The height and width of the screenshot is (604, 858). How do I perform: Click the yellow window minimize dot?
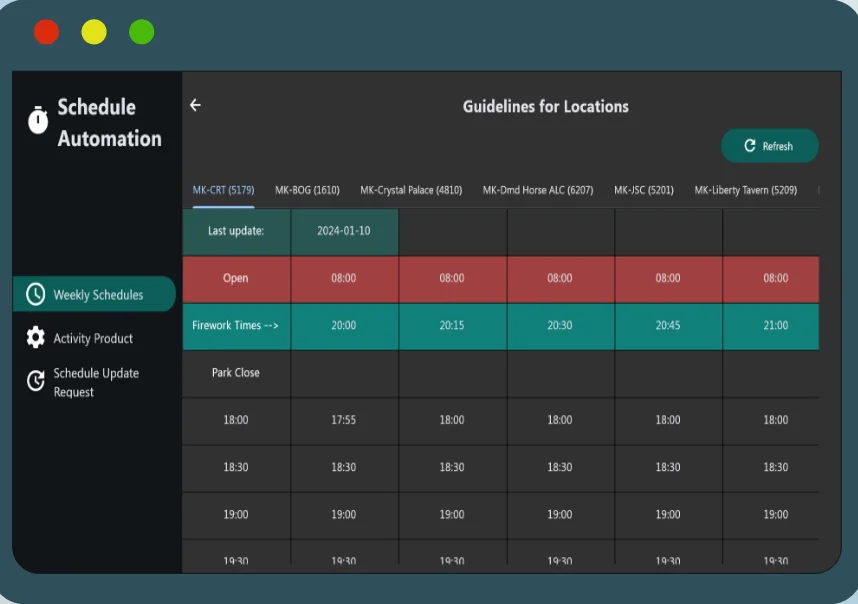coord(94,32)
